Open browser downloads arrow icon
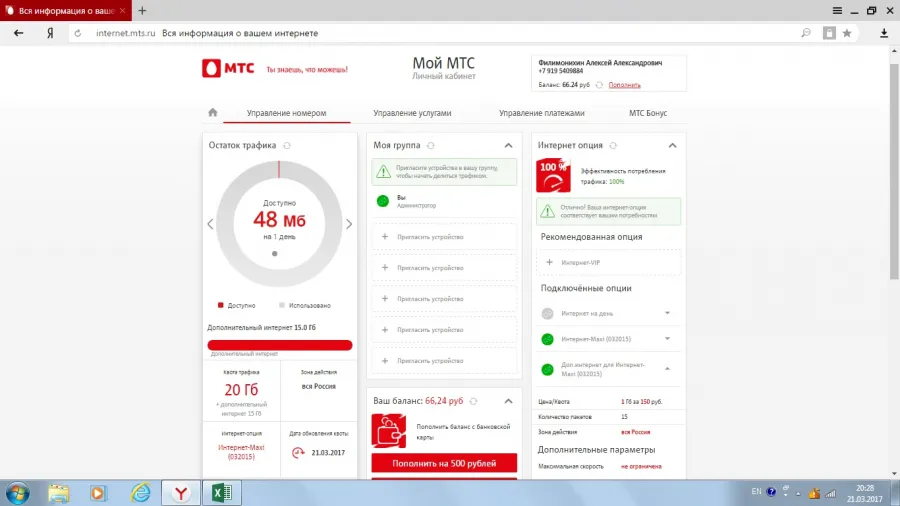The image size is (900, 506). (884, 33)
